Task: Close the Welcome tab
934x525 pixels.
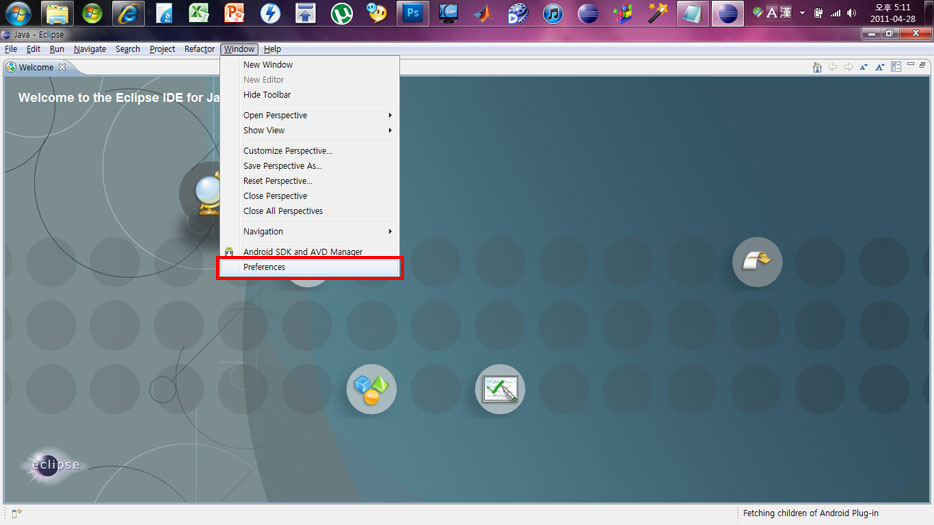Action: 63,67
